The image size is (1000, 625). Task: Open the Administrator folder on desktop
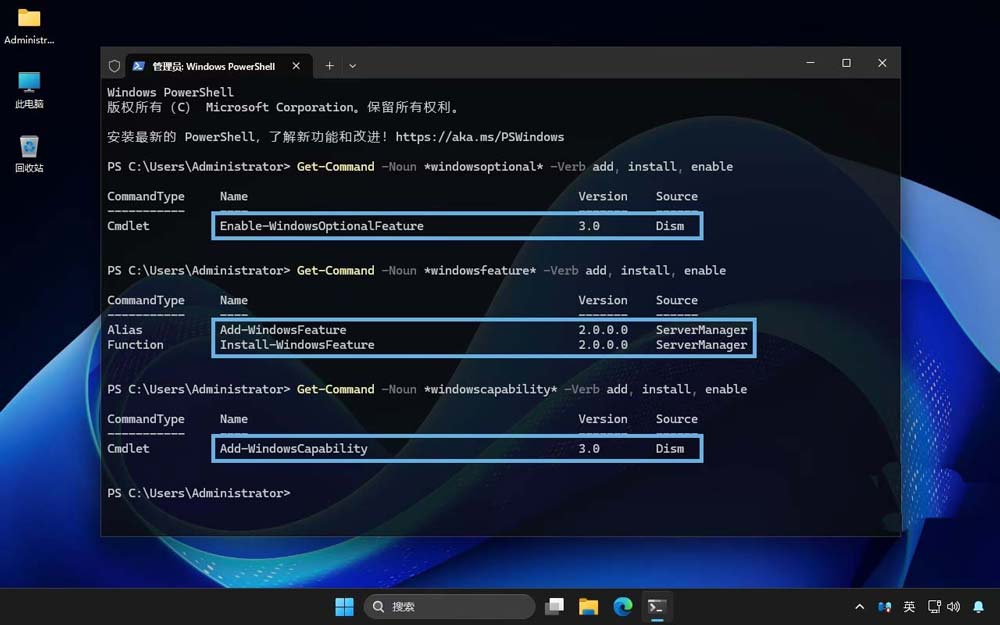[29, 26]
